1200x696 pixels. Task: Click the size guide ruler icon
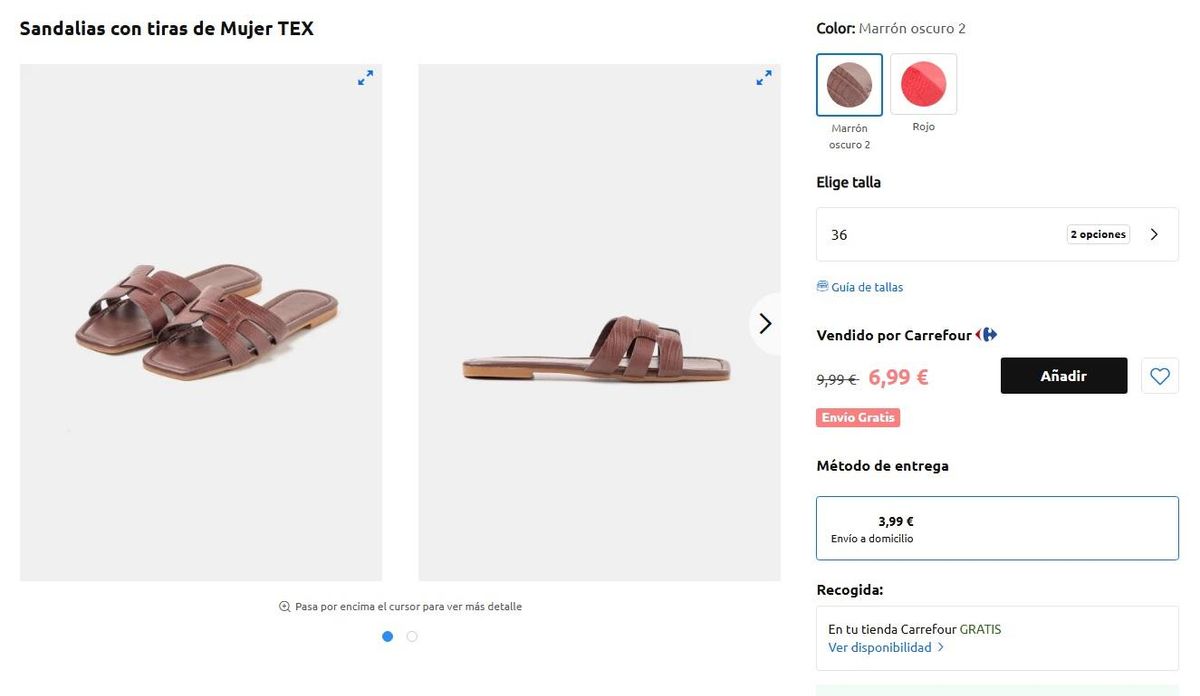tap(822, 287)
